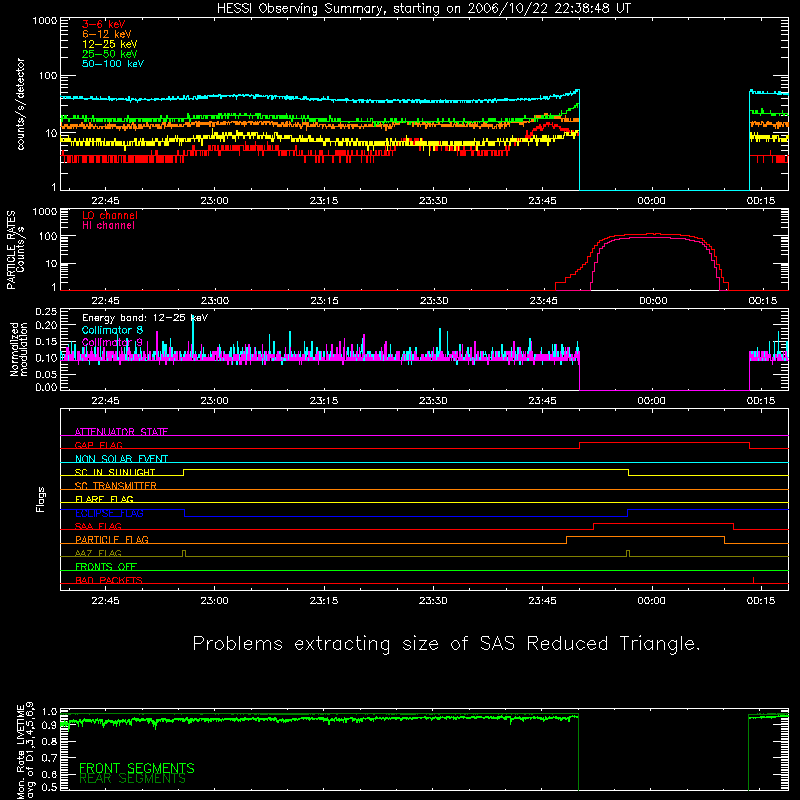
Task: Click the SAA FLAG label
Action: tap(98, 526)
